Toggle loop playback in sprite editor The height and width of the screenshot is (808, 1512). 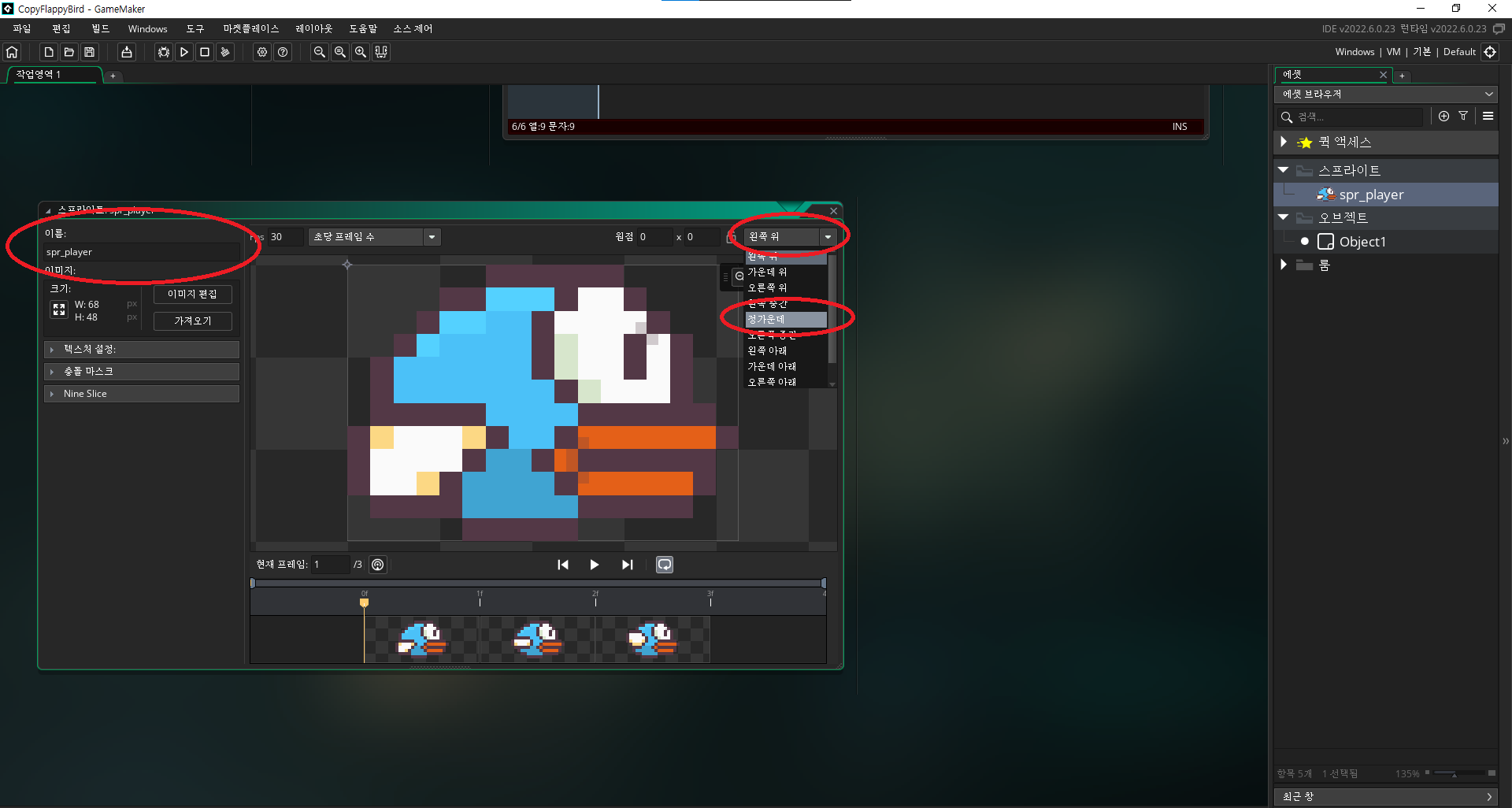(x=665, y=565)
